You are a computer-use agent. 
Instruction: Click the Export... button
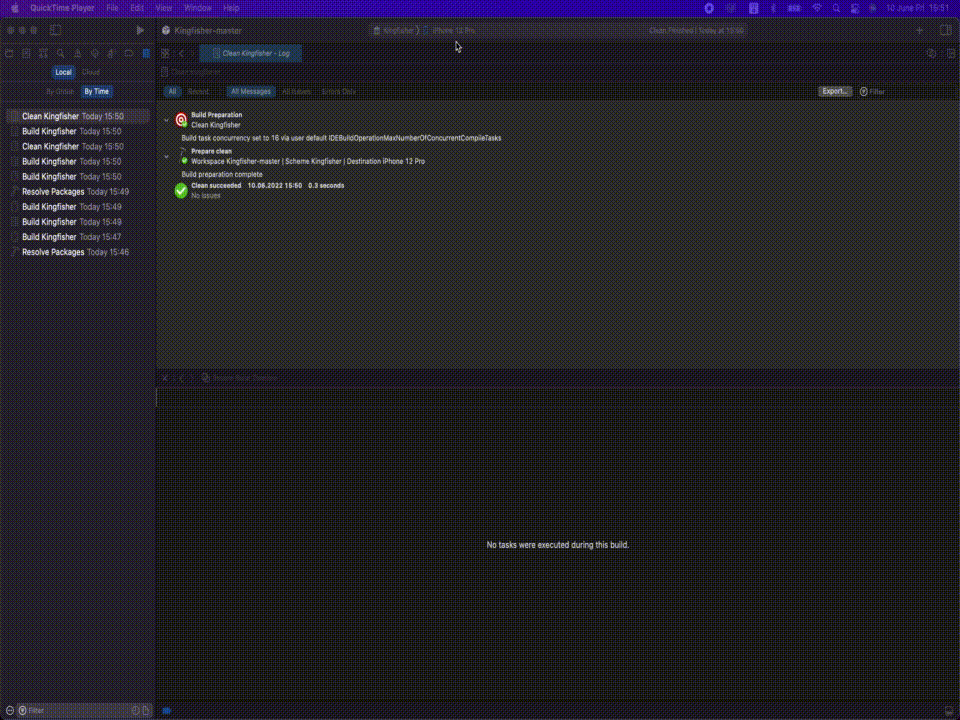point(835,91)
